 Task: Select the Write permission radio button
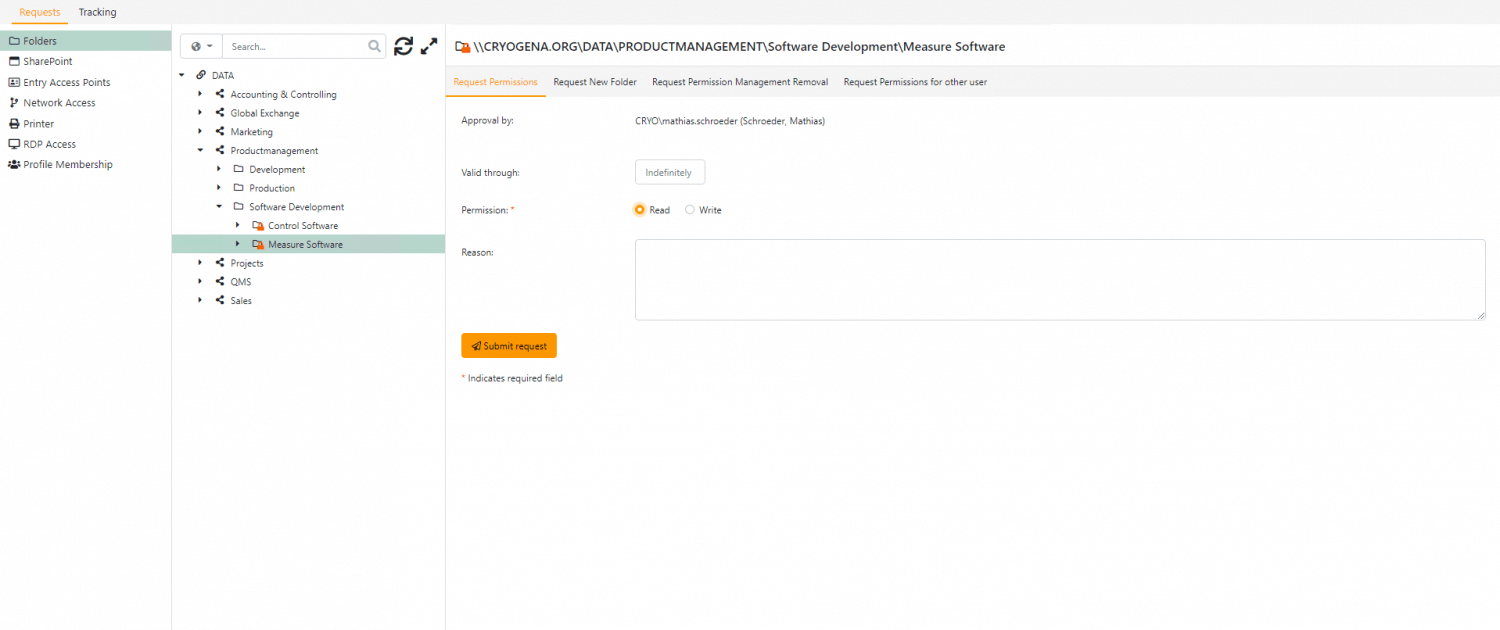tap(690, 210)
